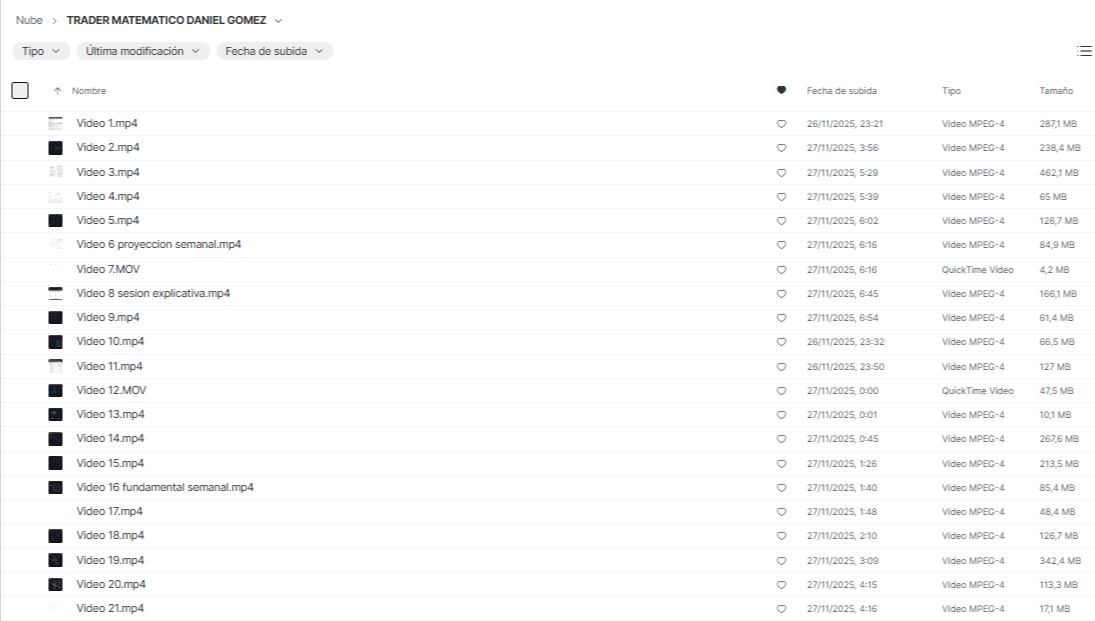Click Video 8 sesion explicativa thumbnail
The height and width of the screenshot is (621, 1095).
pyautogui.click(x=56, y=294)
